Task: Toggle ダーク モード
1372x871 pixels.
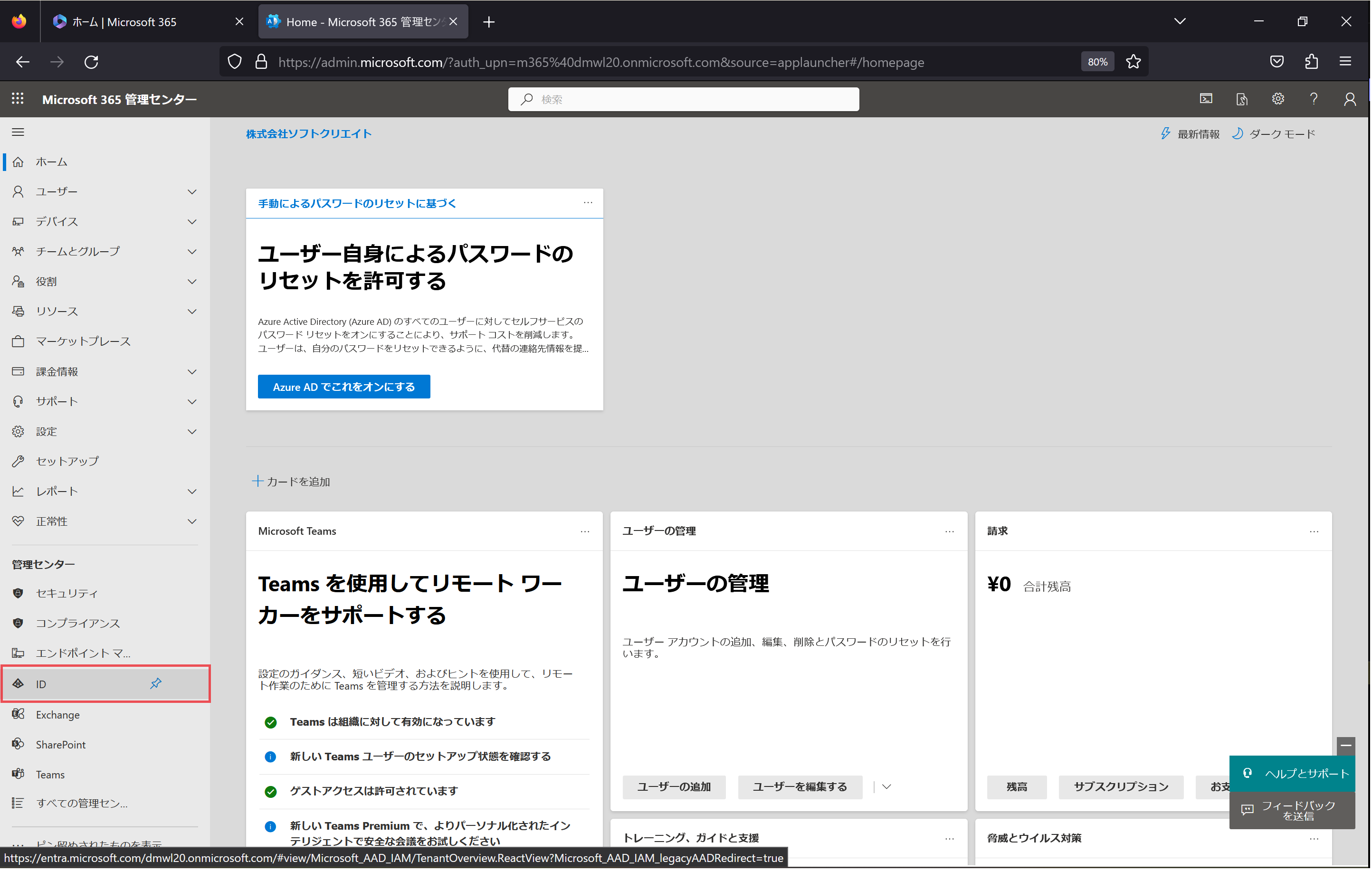Action: tap(1275, 134)
